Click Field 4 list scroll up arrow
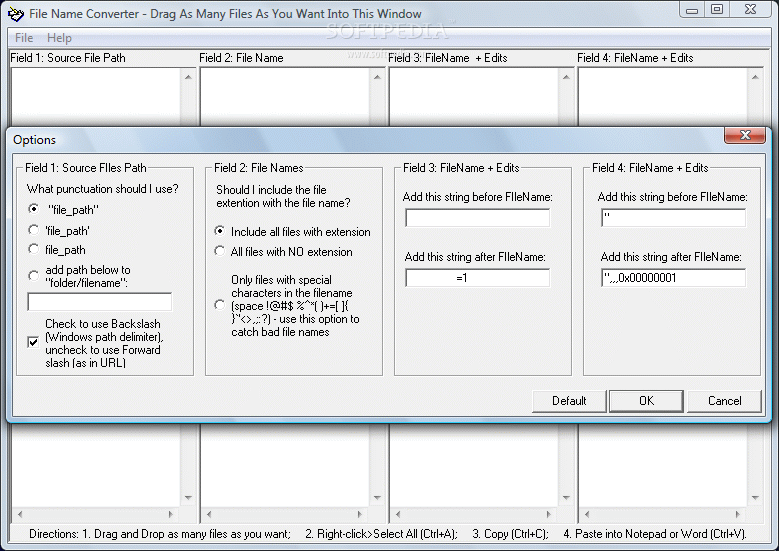Viewport: 779px width, 551px height. pos(755,77)
